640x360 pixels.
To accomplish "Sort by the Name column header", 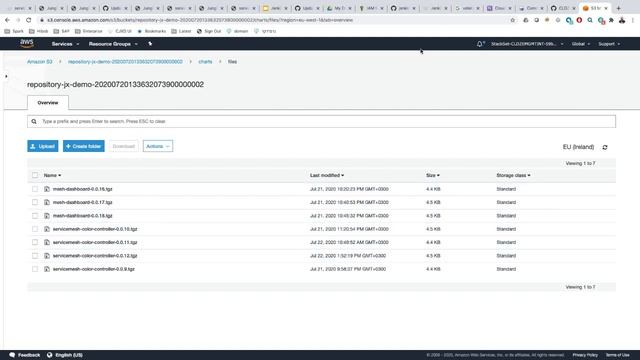I will pos(52,175).
